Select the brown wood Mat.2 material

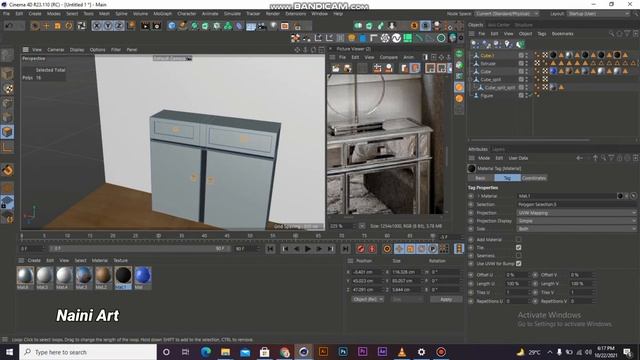coord(103,278)
